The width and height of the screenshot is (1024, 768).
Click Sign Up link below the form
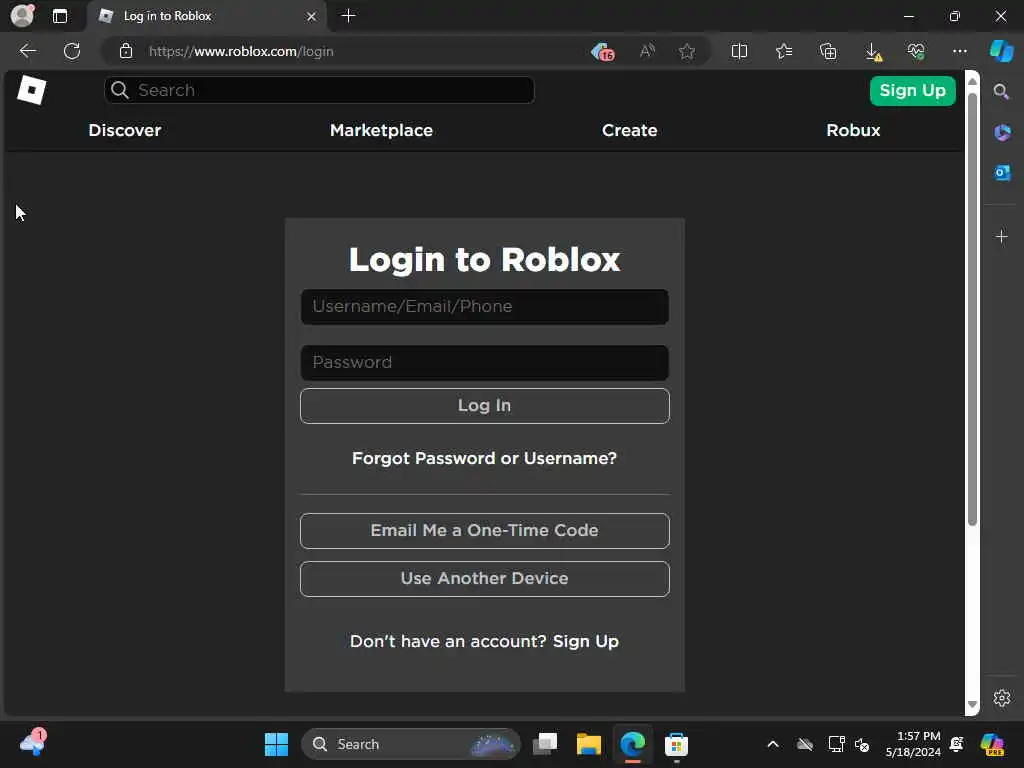[x=585, y=641]
